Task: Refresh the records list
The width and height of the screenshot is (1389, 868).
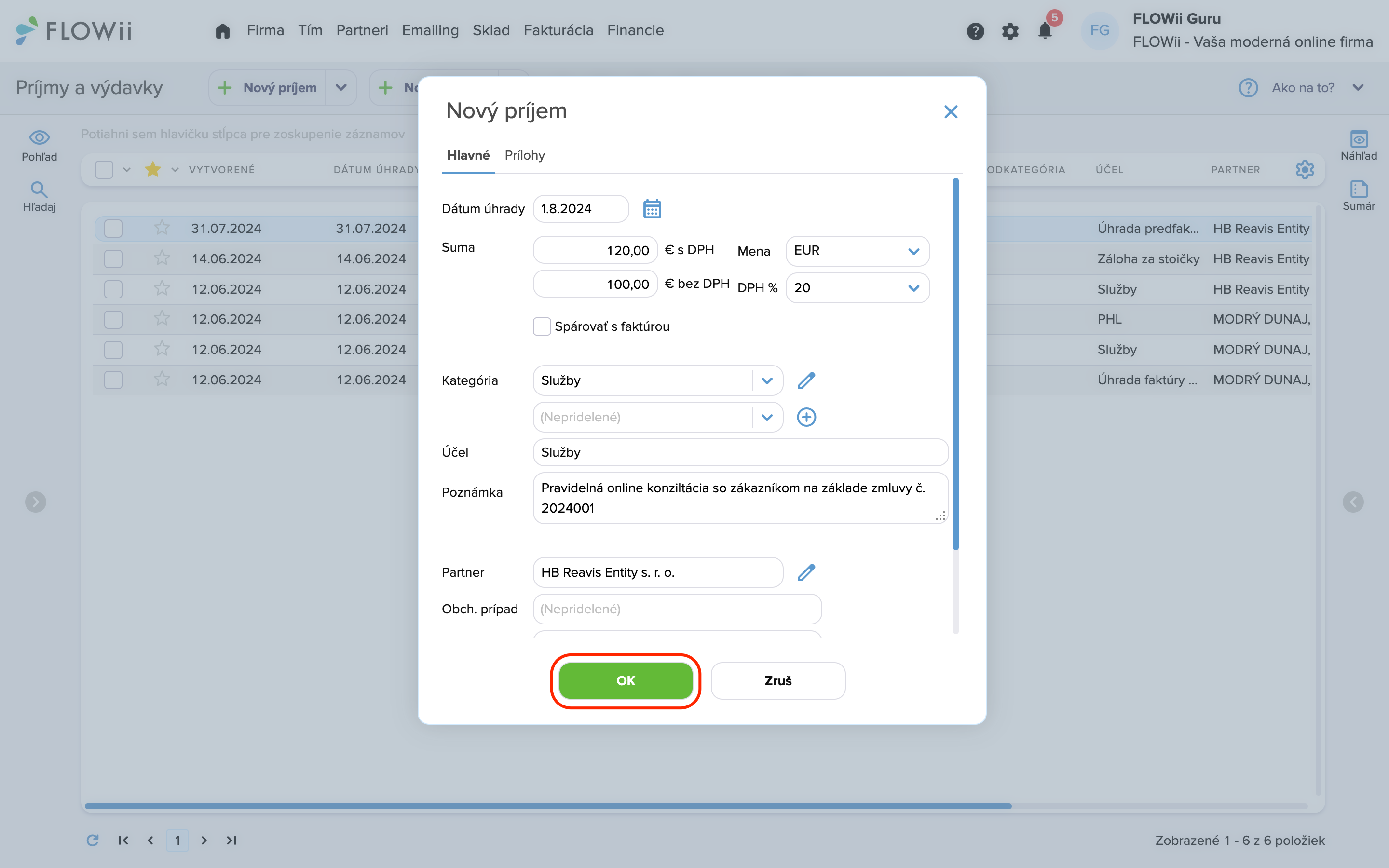Action: tap(93, 841)
